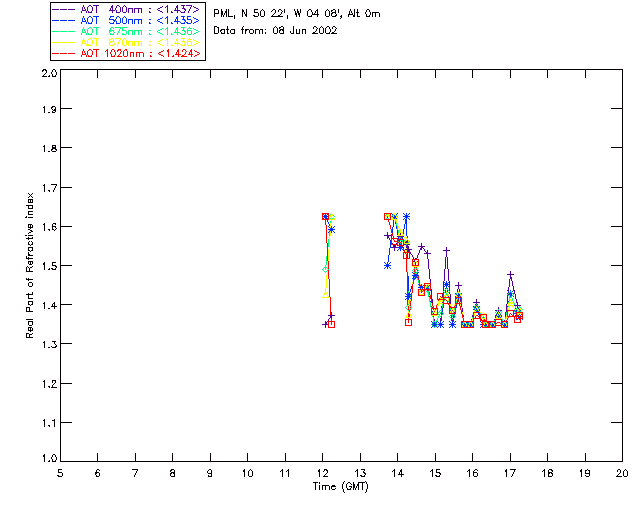
Task: Click the red square at bottom near 12.2 GMT
Action: coord(331,324)
